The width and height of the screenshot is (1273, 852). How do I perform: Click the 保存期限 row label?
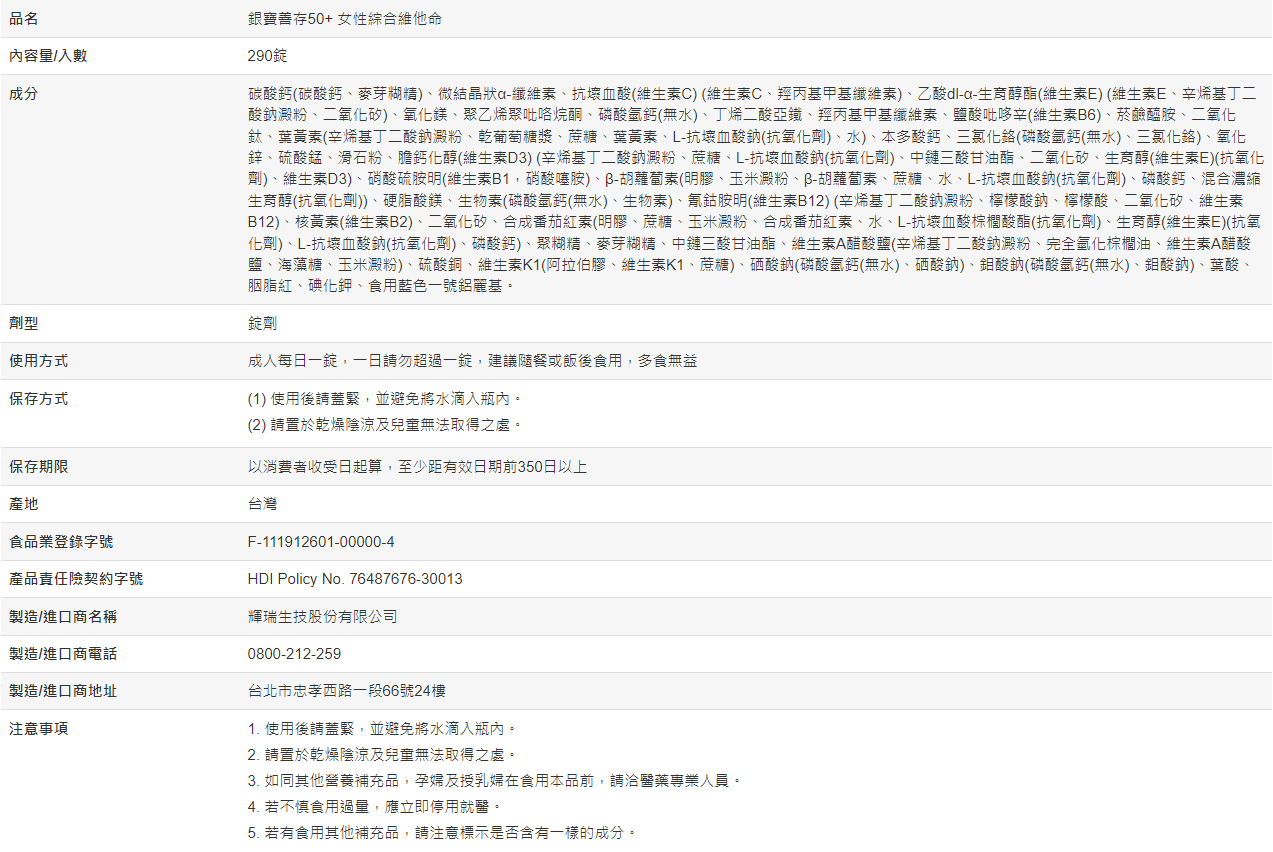[x=38, y=467]
